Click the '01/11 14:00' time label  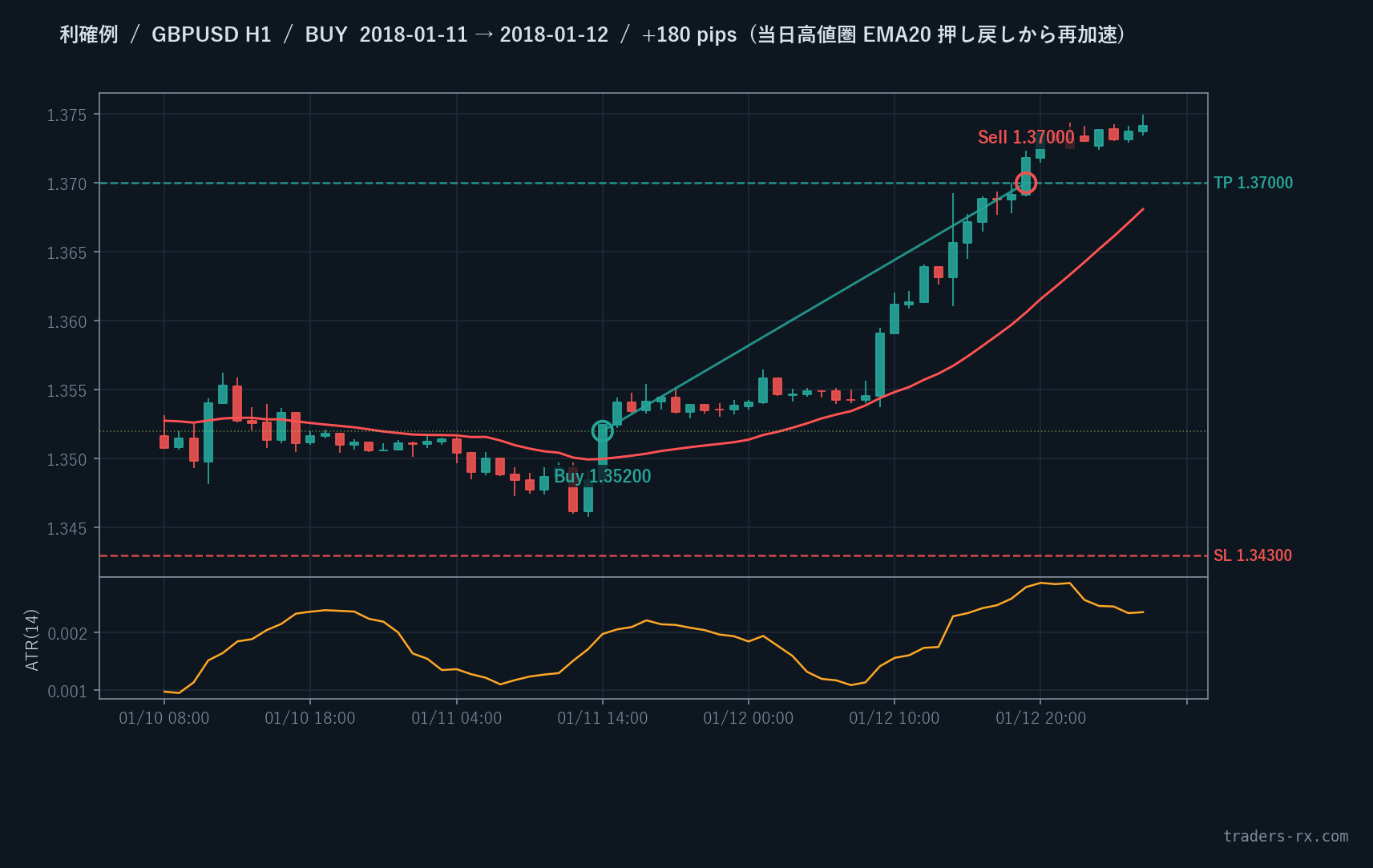[x=603, y=718]
